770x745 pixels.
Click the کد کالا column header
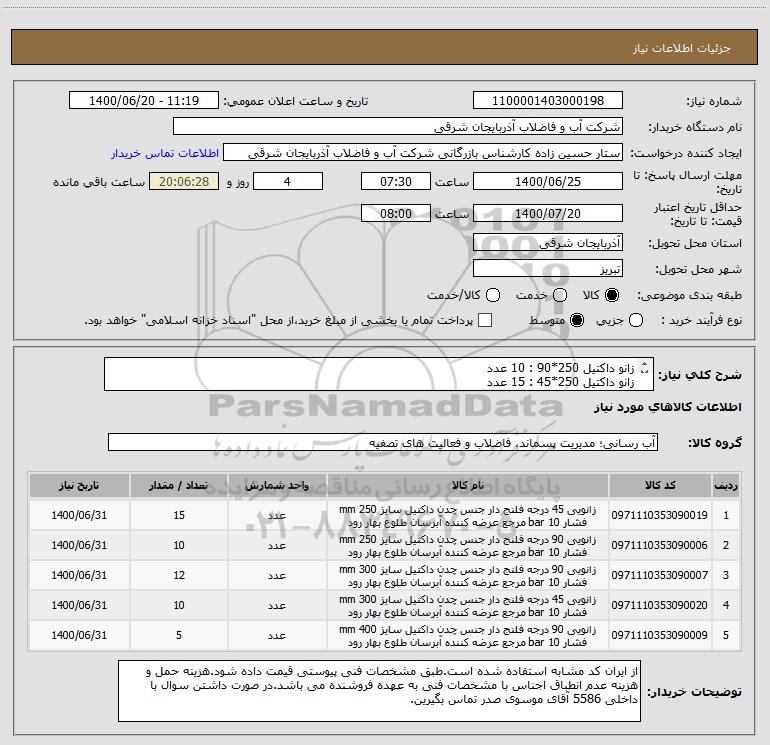(660, 485)
